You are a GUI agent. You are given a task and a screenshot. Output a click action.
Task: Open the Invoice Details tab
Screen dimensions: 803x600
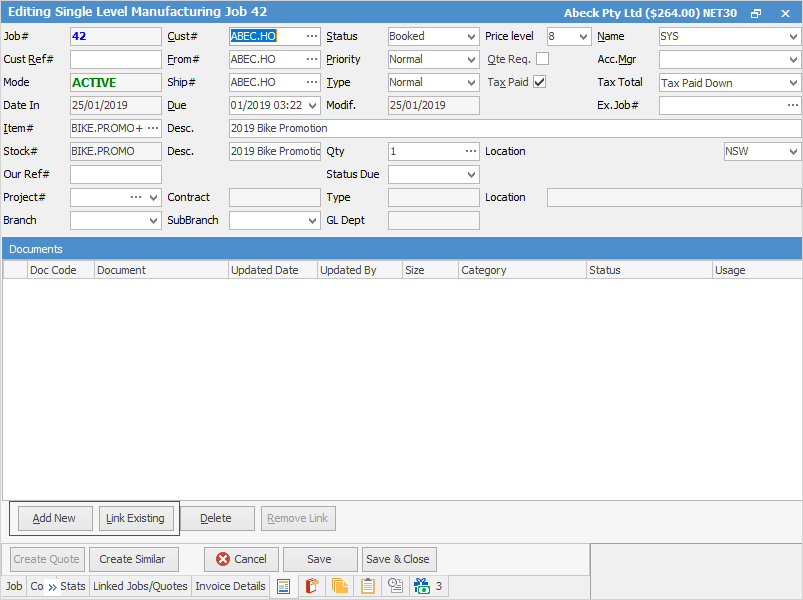[x=230, y=587]
